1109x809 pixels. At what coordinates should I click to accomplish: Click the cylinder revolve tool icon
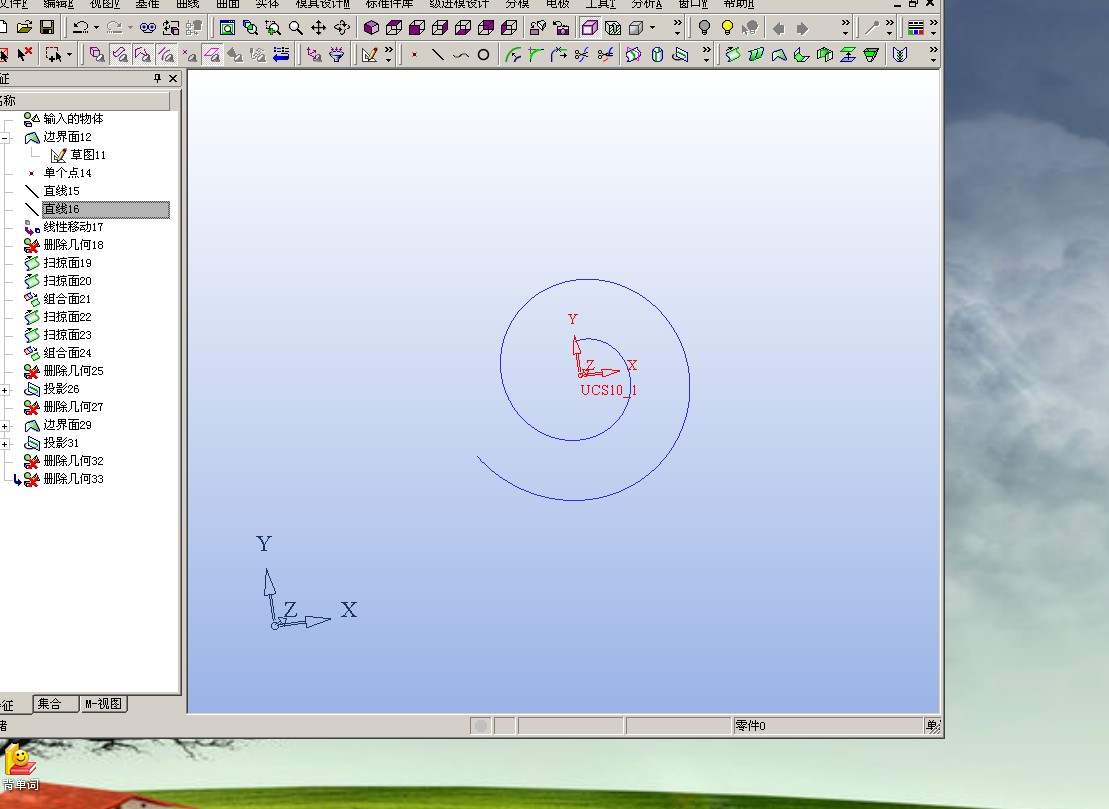point(657,54)
